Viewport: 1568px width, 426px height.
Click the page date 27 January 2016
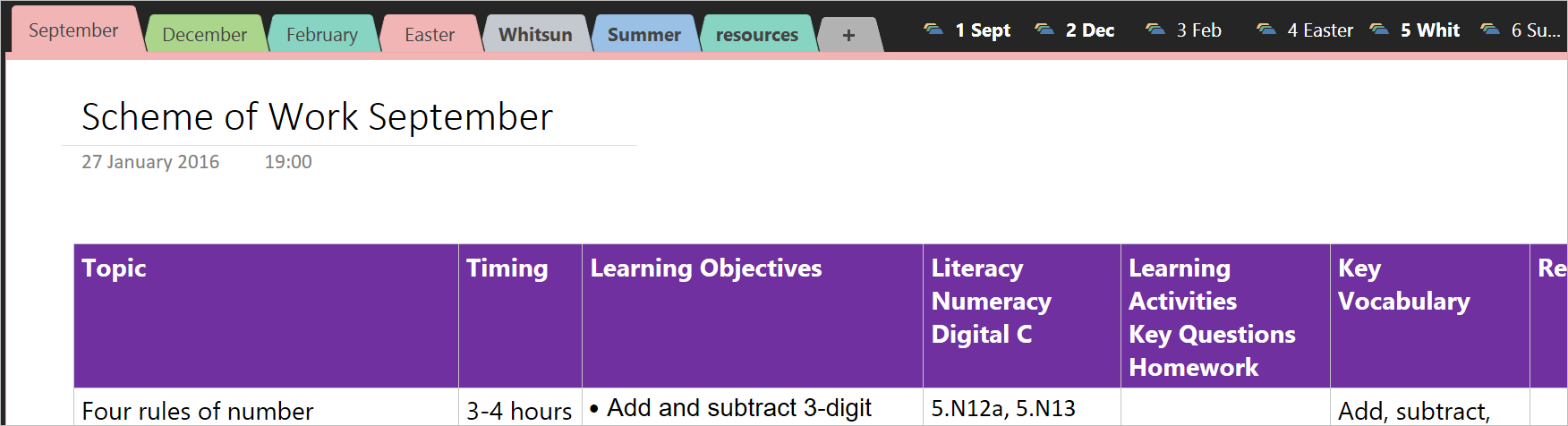tap(150, 162)
